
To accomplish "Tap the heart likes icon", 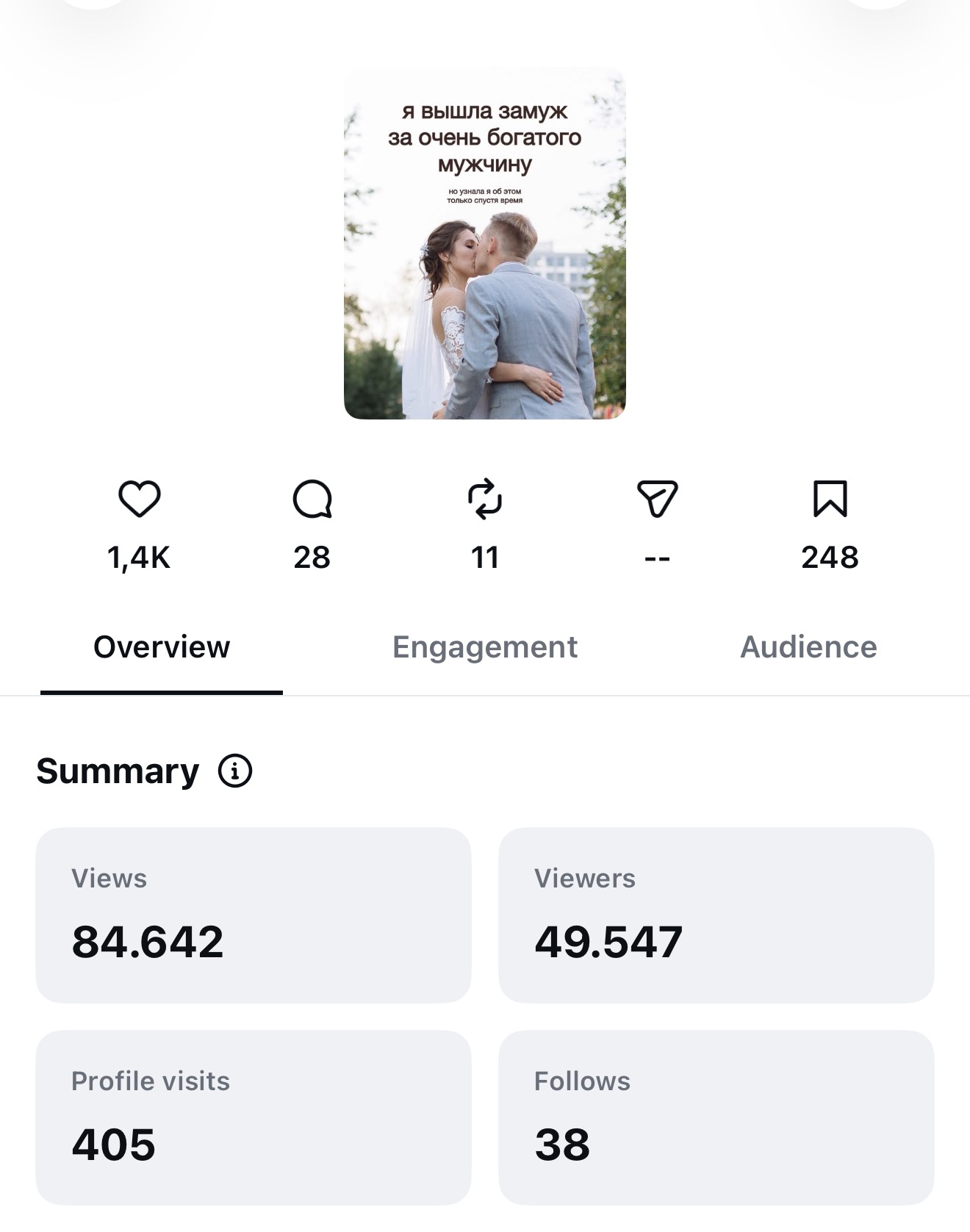I will (140, 499).
